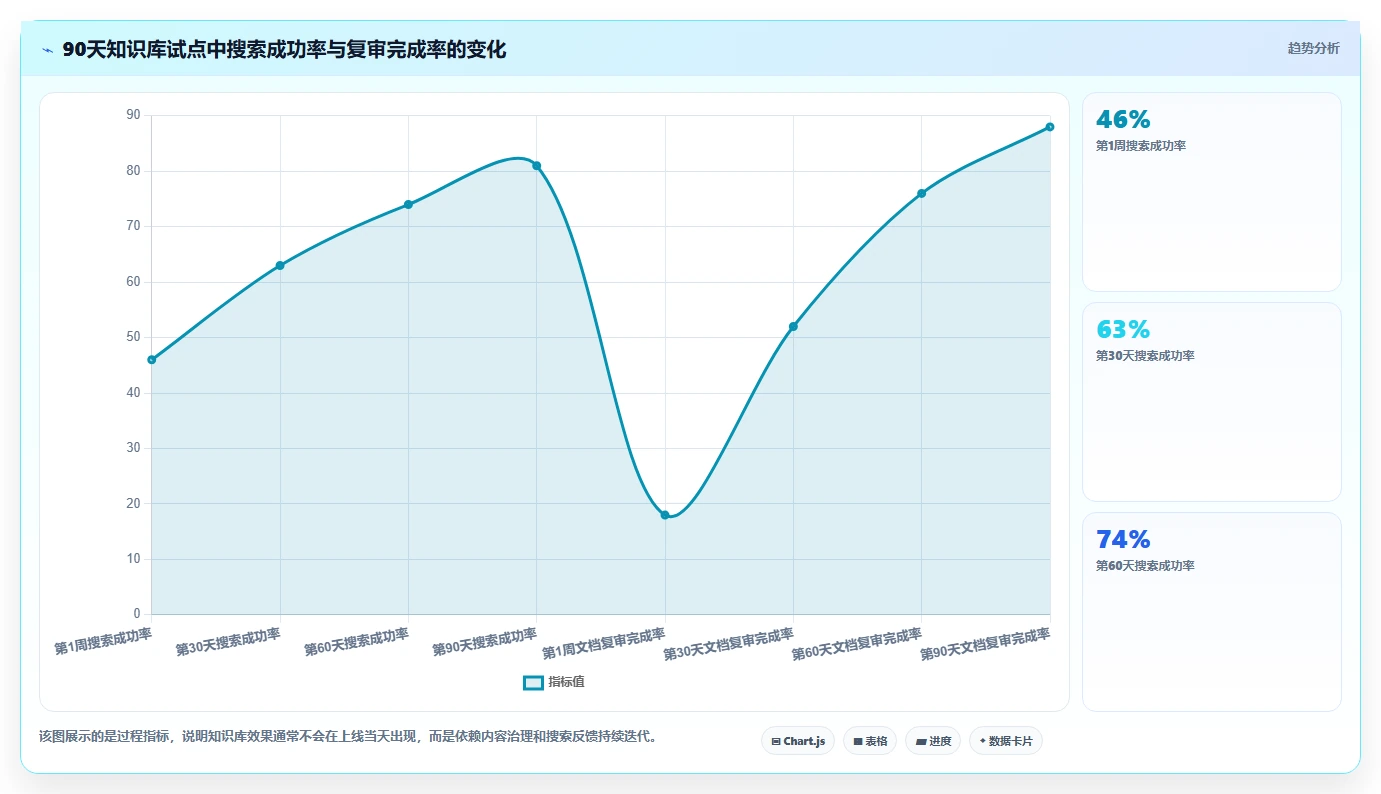Viewport: 1381px width, 794px height.
Task: Click the 表格 tag chip
Action: click(x=870, y=741)
